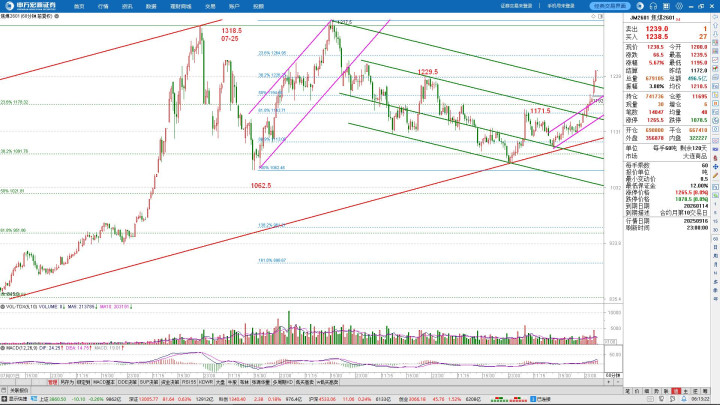The width and height of the screenshot is (720, 405).
Task: Click the first tab under quote panel
Action: coord(628,391)
